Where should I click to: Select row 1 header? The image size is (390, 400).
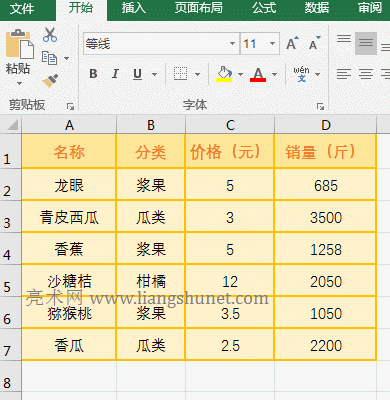(11, 151)
